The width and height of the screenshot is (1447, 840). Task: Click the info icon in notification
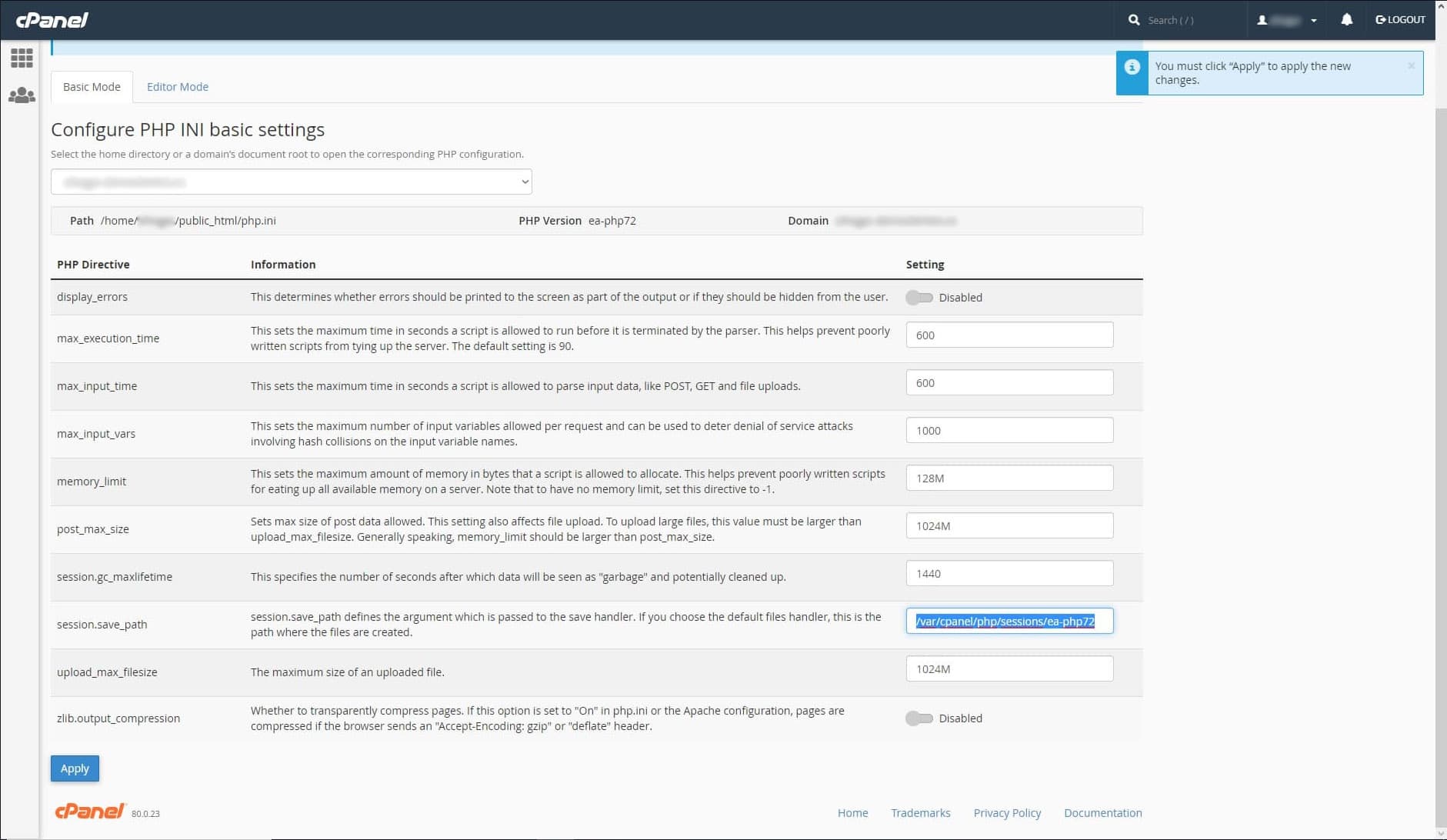coord(1132,68)
